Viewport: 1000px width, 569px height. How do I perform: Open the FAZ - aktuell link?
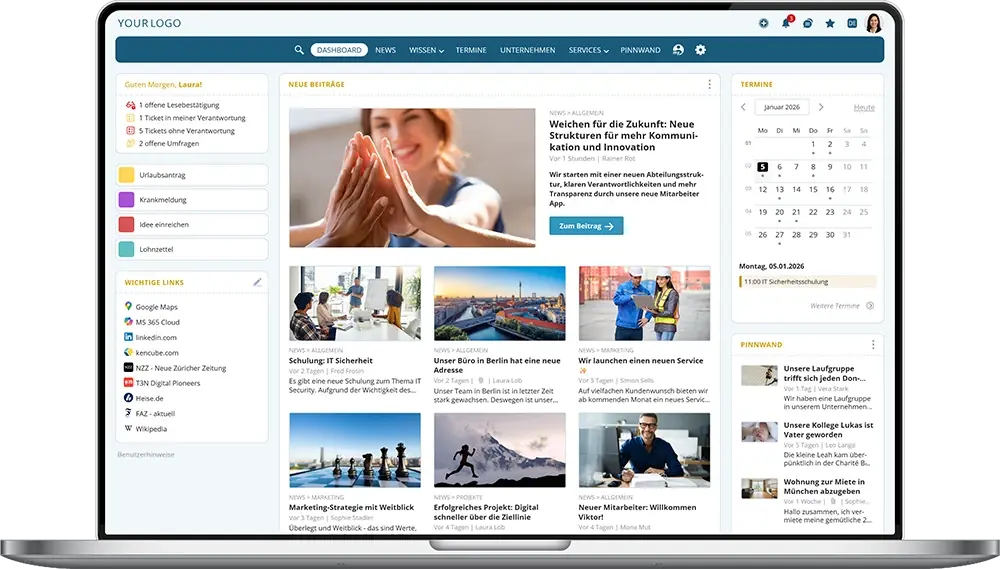pyautogui.click(x=155, y=413)
